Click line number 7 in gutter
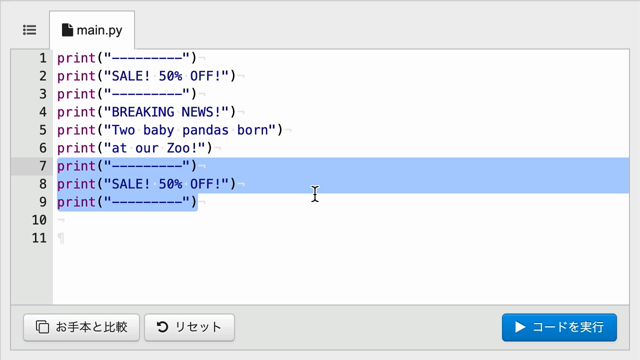The image size is (640, 360). (43, 166)
